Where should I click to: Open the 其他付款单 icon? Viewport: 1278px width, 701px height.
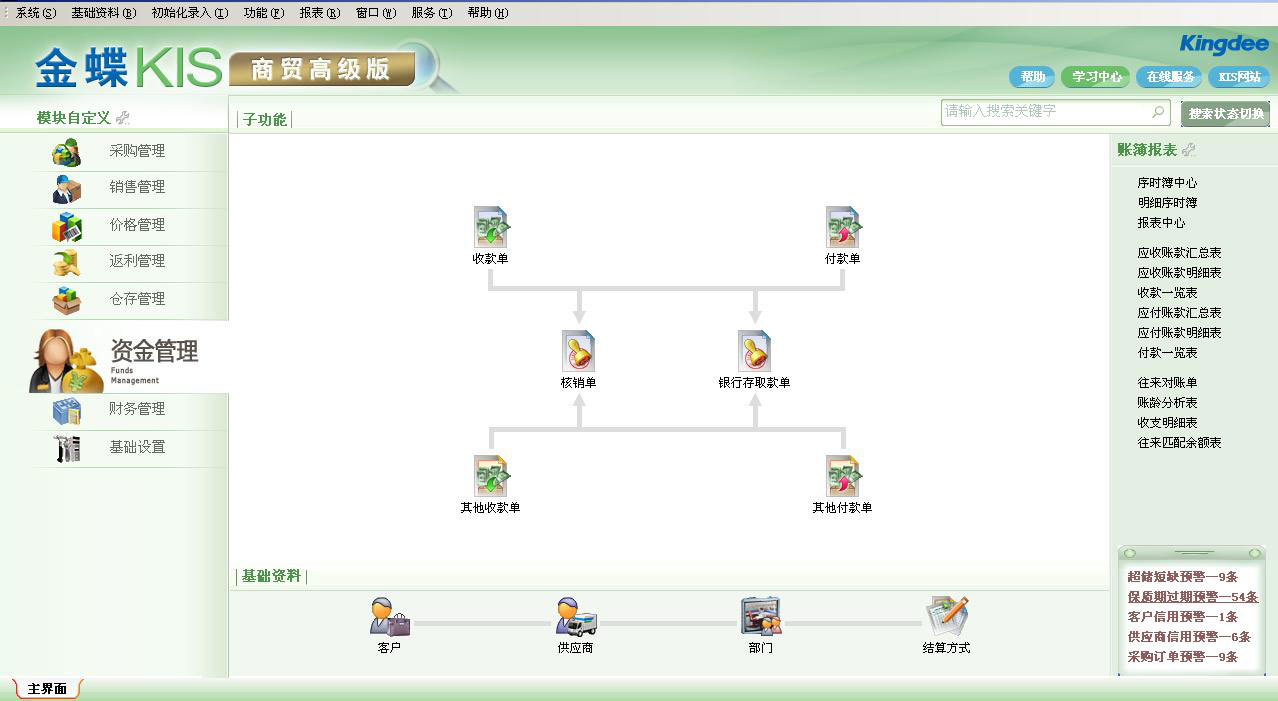pyautogui.click(x=843, y=476)
